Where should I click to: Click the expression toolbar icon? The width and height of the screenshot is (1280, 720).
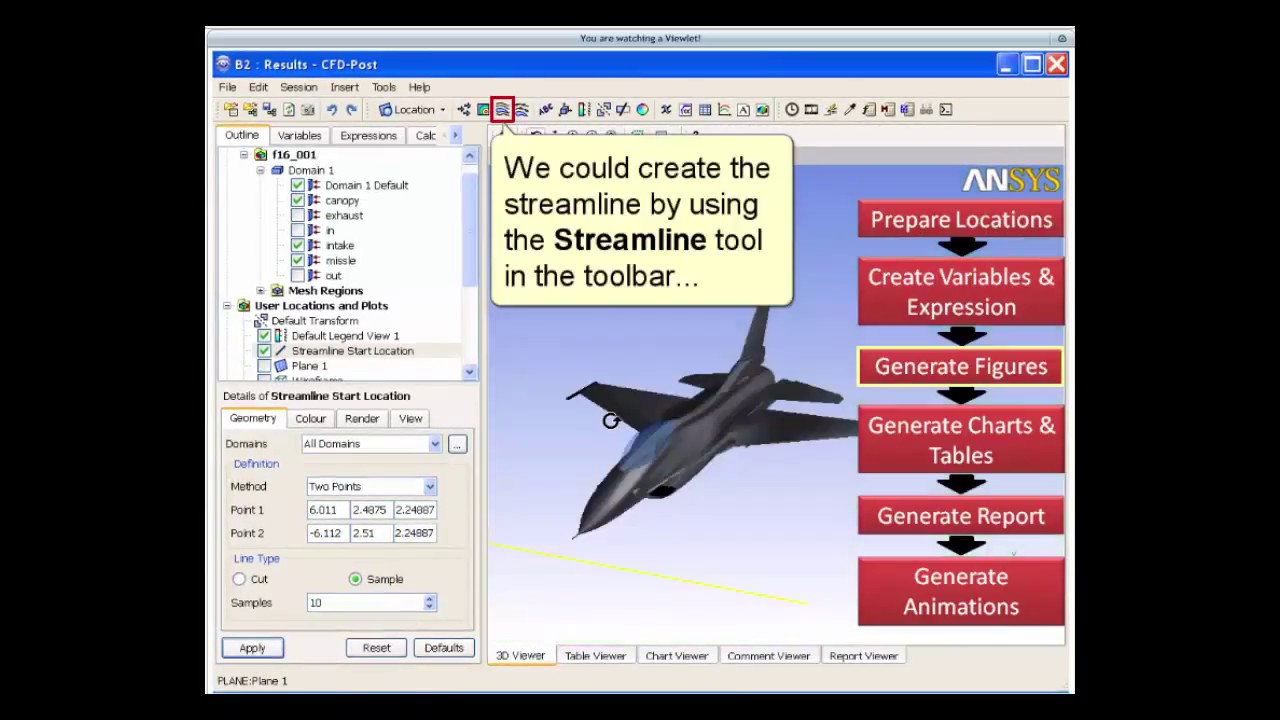[x=686, y=110]
